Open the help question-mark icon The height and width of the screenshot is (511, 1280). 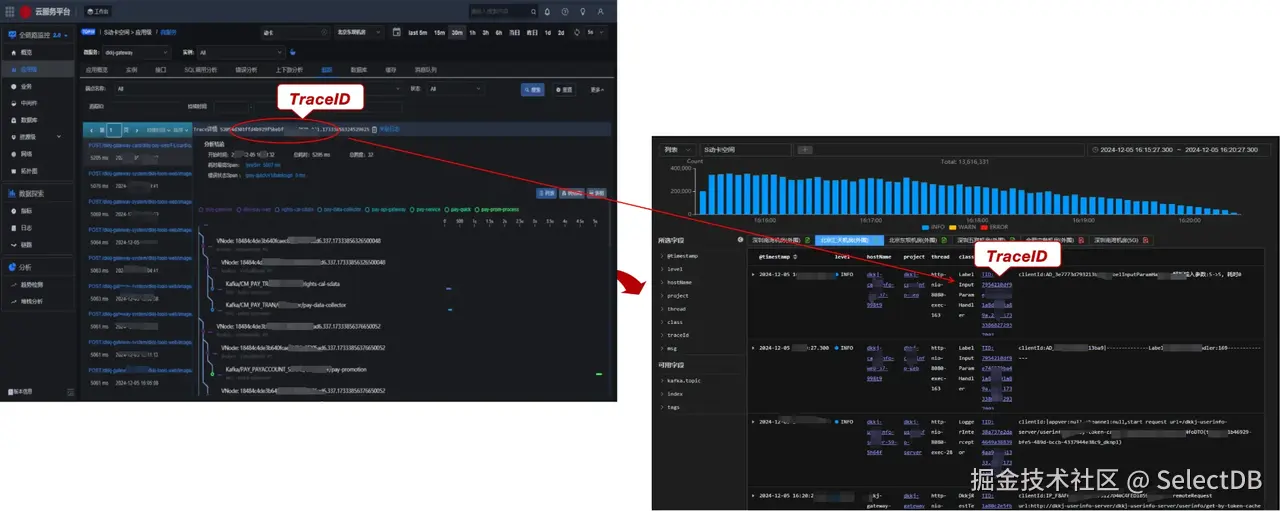564,12
